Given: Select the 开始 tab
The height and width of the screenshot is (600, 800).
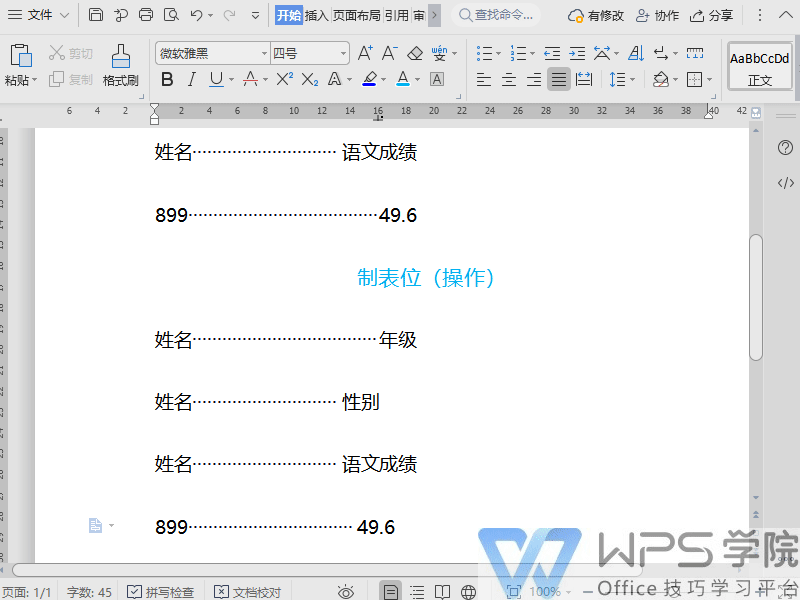Looking at the screenshot, I should point(289,15).
